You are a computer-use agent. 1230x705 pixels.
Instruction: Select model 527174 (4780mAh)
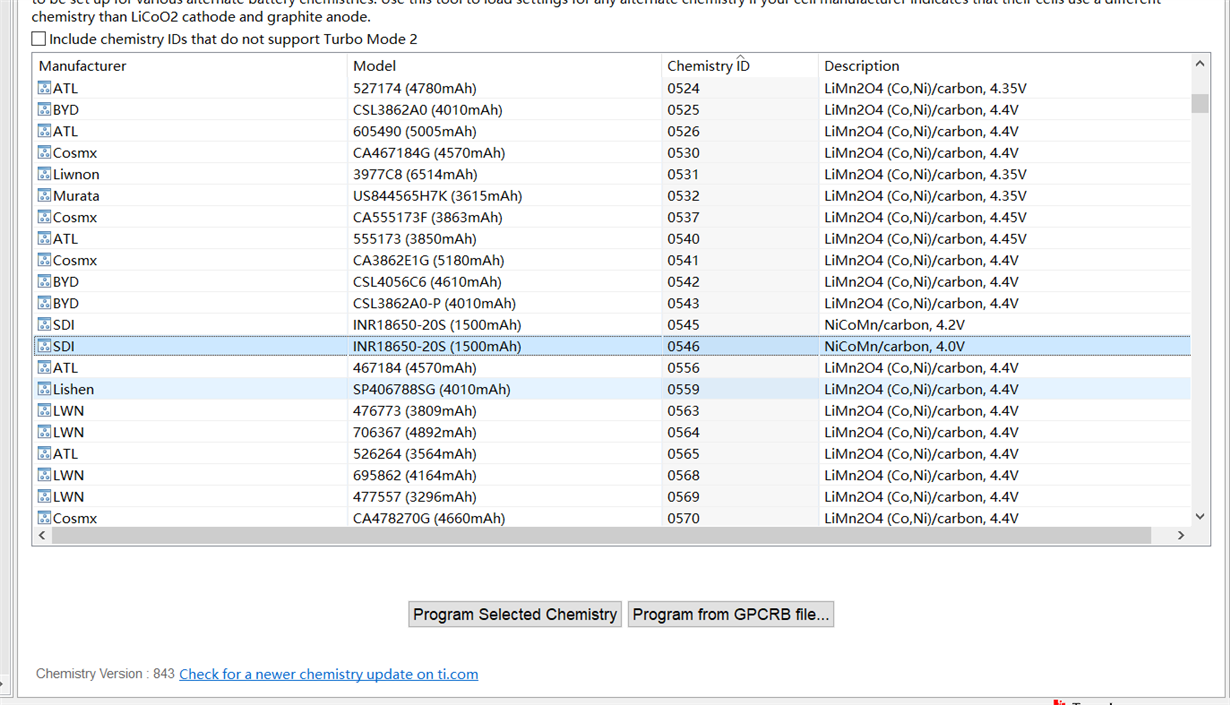click(x=415, y=88)
